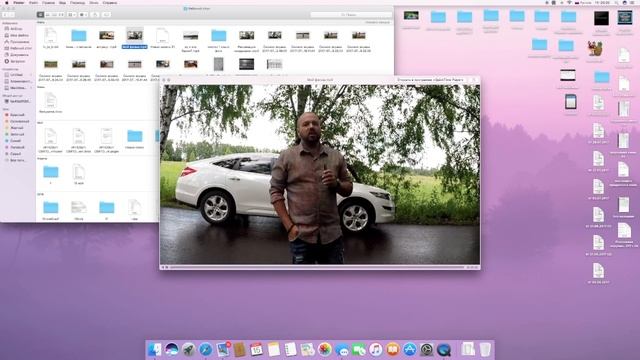Open dark image file at desktop top-right
Screen dimensions: 640x360
(601, 18)
